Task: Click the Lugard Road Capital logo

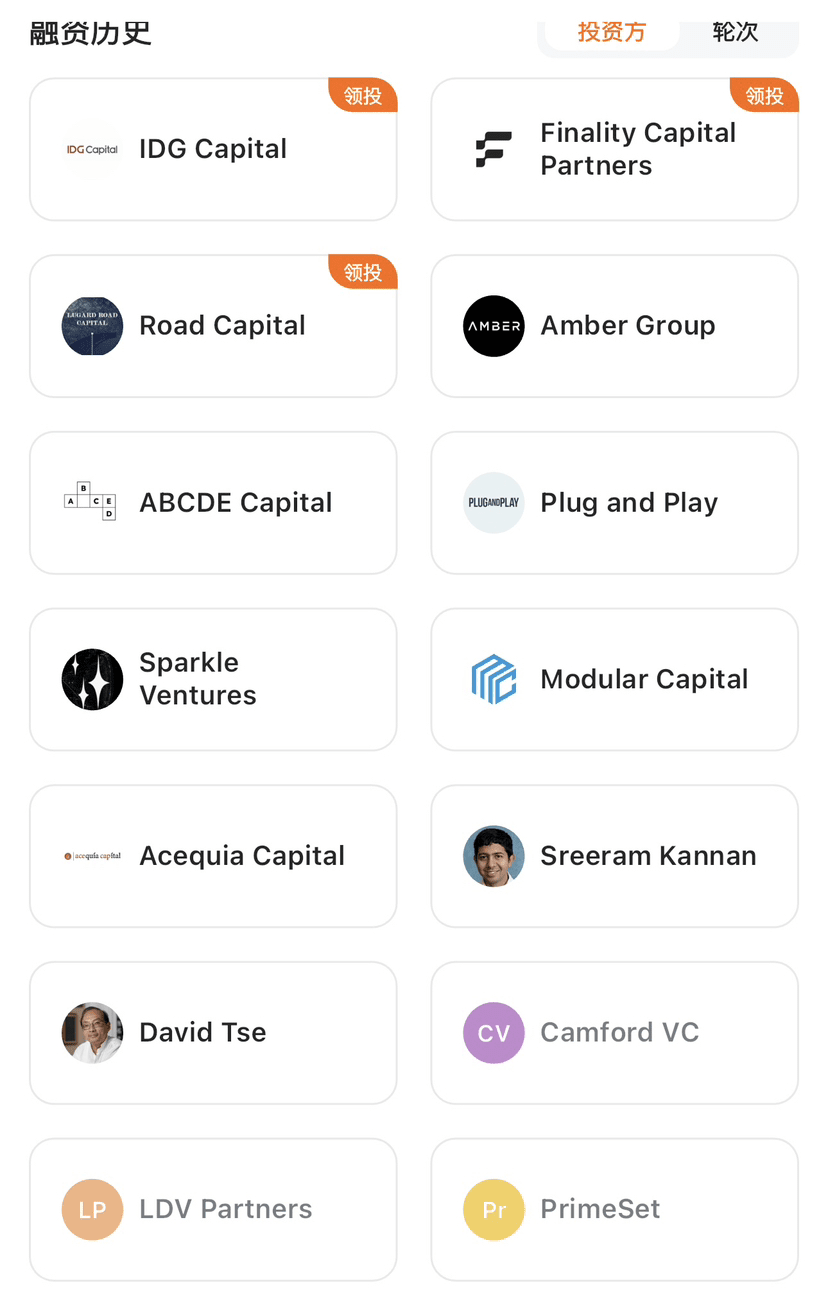Action: tap(92, 326)
